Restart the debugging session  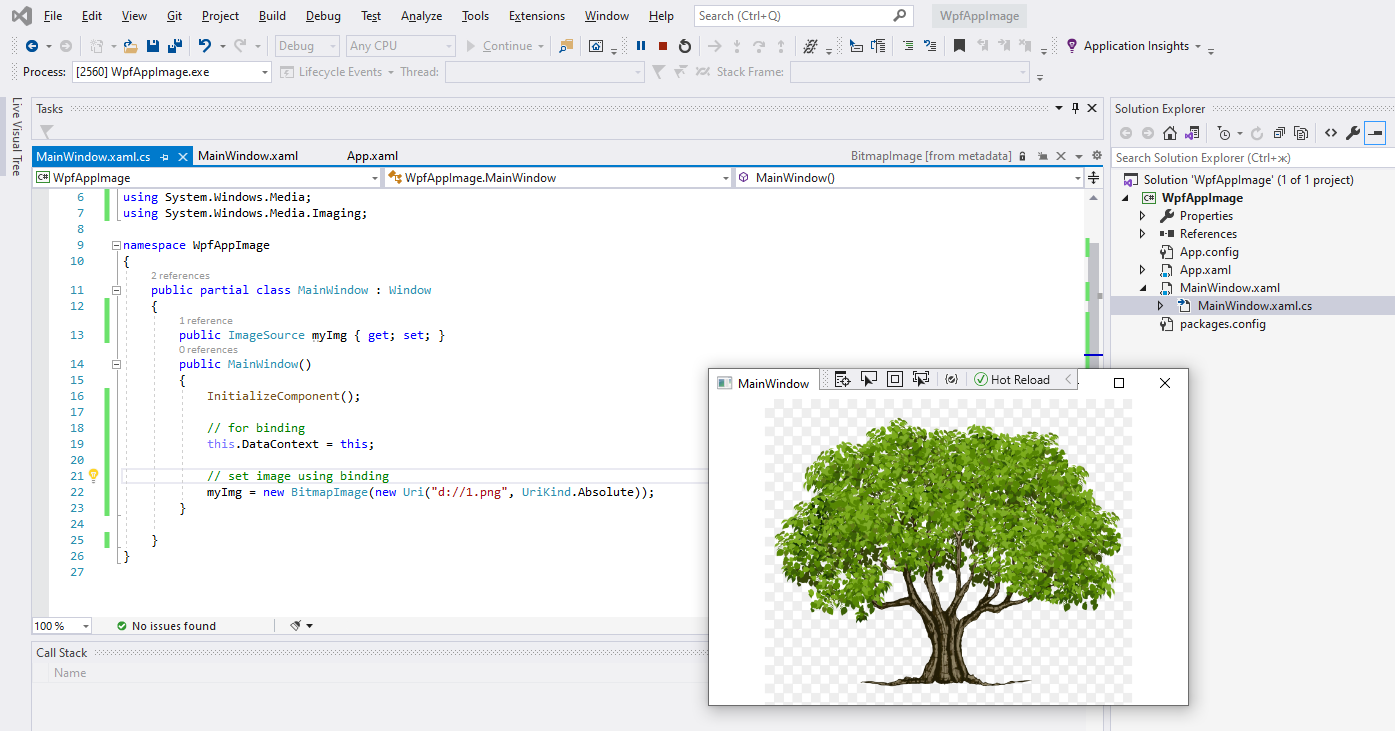coord(684,46)
